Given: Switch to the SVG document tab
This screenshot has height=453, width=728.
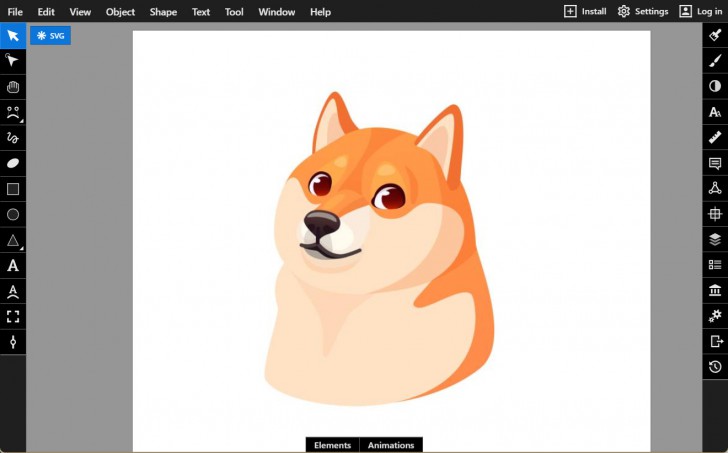Looking at the screenshot, I should (x=51, y=36).
